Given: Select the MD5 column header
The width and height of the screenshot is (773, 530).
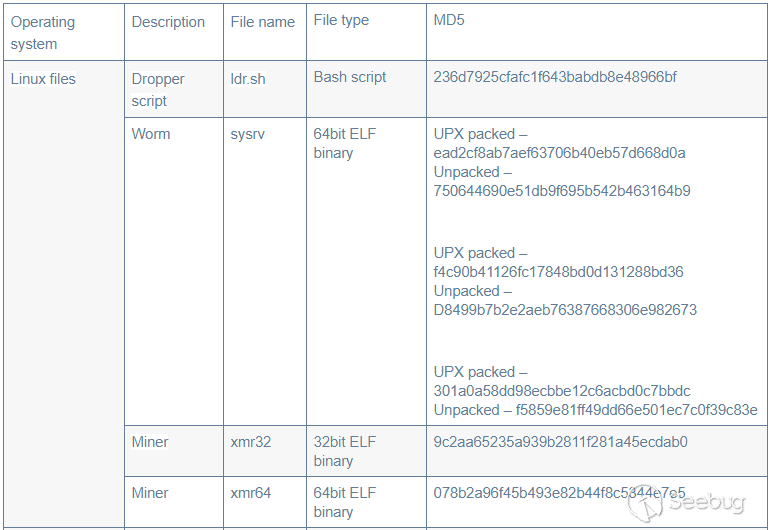Looking at the screenshot, I should click(449, 20).
